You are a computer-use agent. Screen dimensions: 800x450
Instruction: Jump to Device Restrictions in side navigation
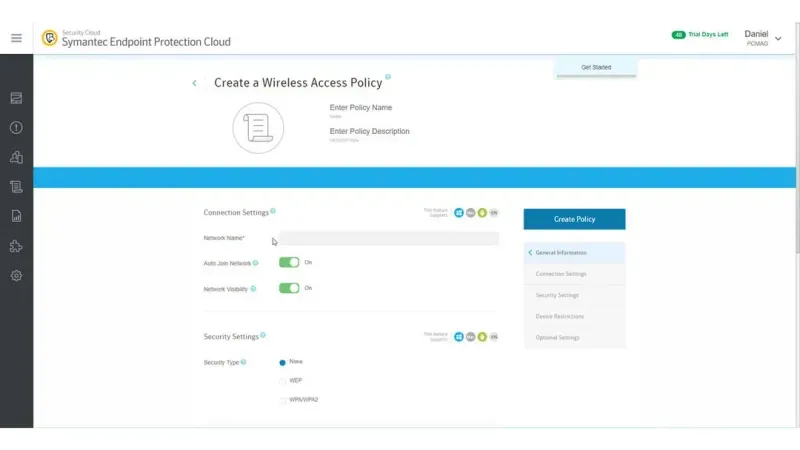[560, 316]
